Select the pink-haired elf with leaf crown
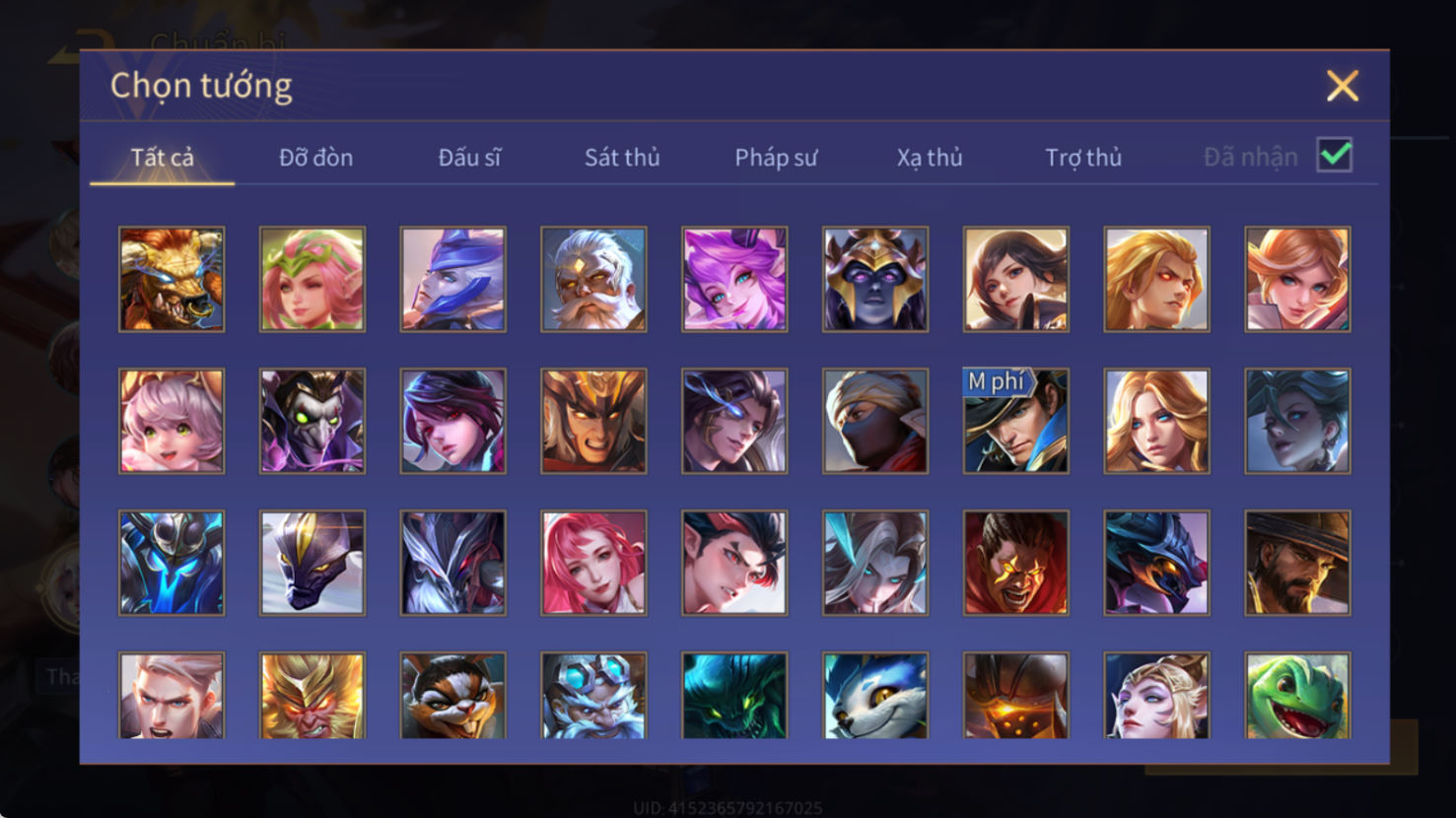The height and width of the screenshot is (818, 1456). click(312, 279)
